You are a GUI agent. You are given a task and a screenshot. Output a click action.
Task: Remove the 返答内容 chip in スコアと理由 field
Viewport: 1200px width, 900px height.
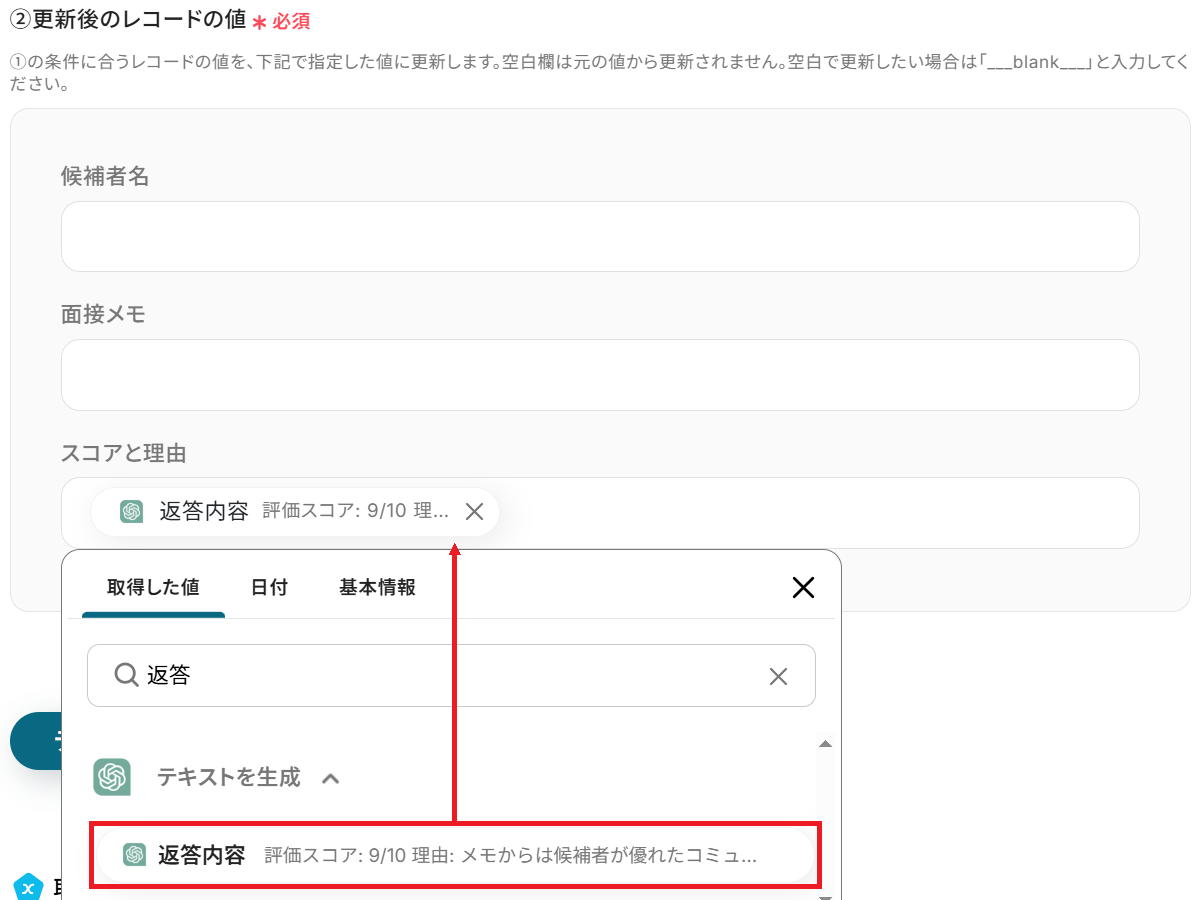tap(475, 512)
